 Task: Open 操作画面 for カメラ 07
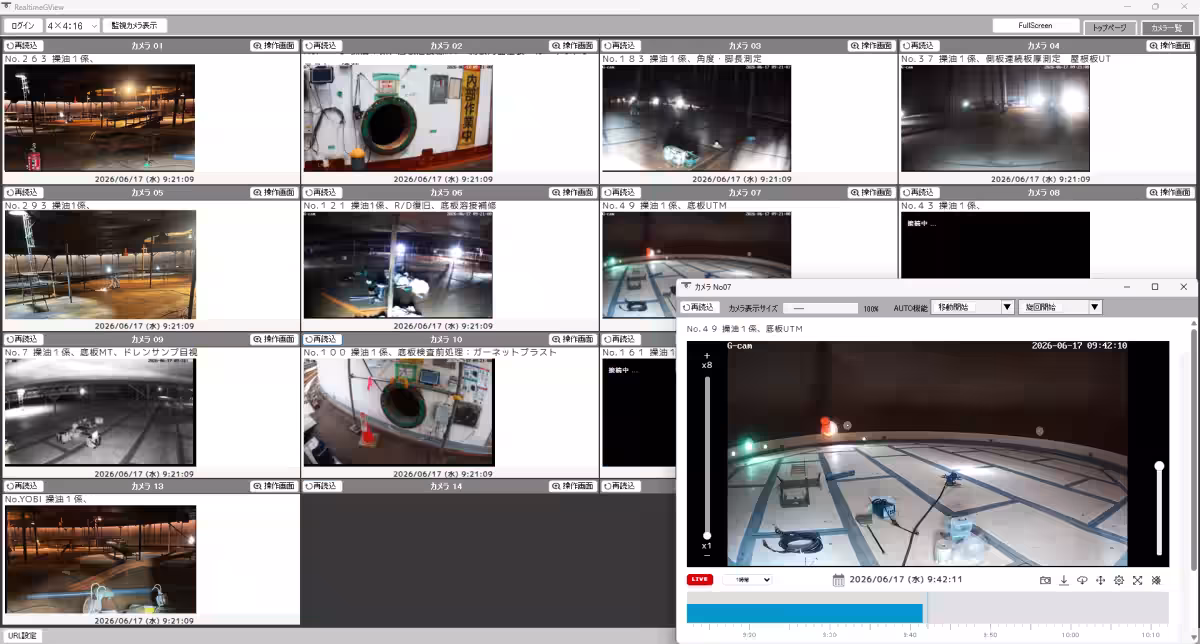pyautogui.click(x=871, y=192)
